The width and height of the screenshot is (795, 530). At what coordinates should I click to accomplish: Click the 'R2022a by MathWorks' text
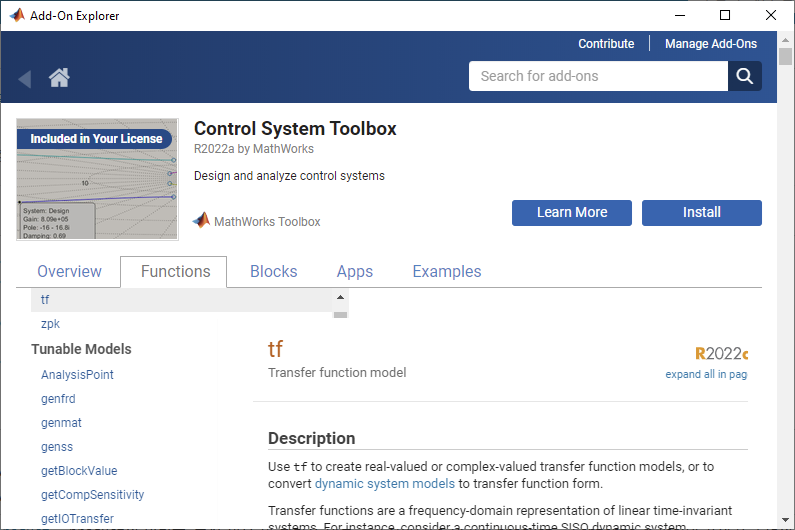(254, 149)
